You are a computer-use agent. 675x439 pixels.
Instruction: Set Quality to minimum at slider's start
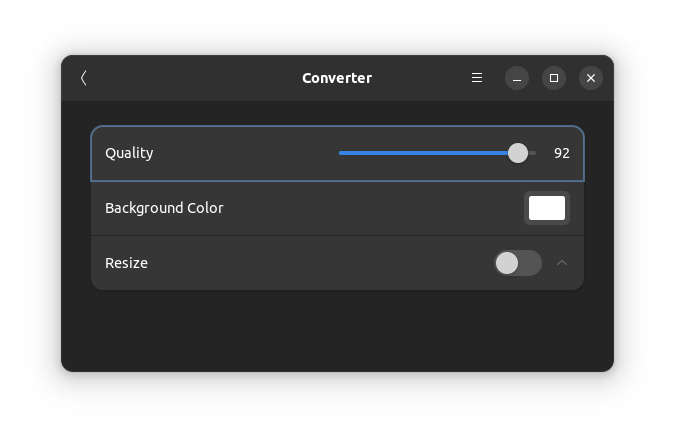point(340,153)
